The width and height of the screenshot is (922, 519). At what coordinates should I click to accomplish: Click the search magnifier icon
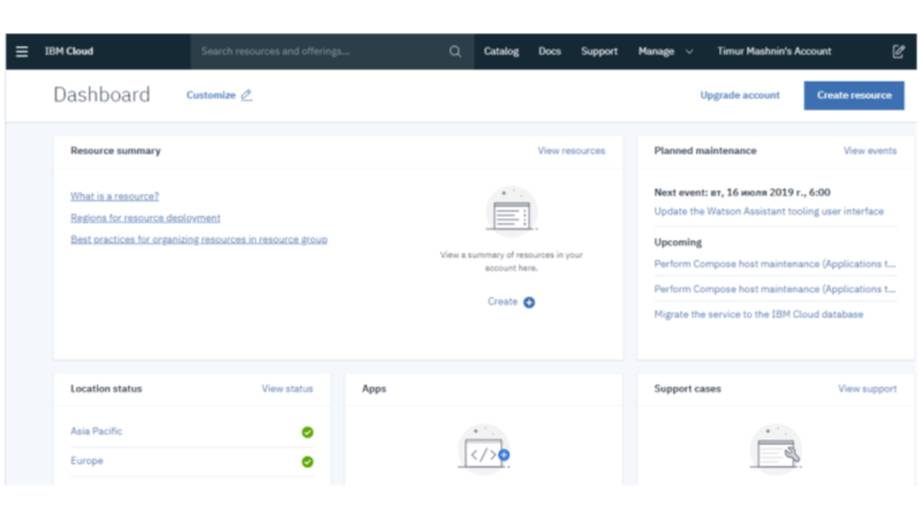[455, 52]
